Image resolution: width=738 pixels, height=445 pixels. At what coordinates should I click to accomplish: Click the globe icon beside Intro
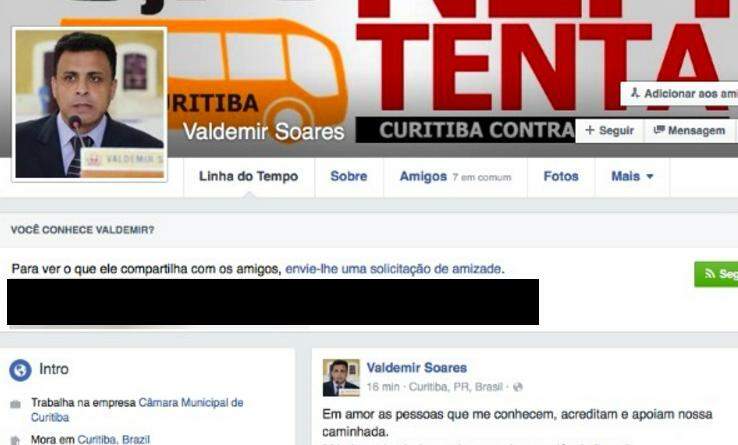(x=20, y=370)
